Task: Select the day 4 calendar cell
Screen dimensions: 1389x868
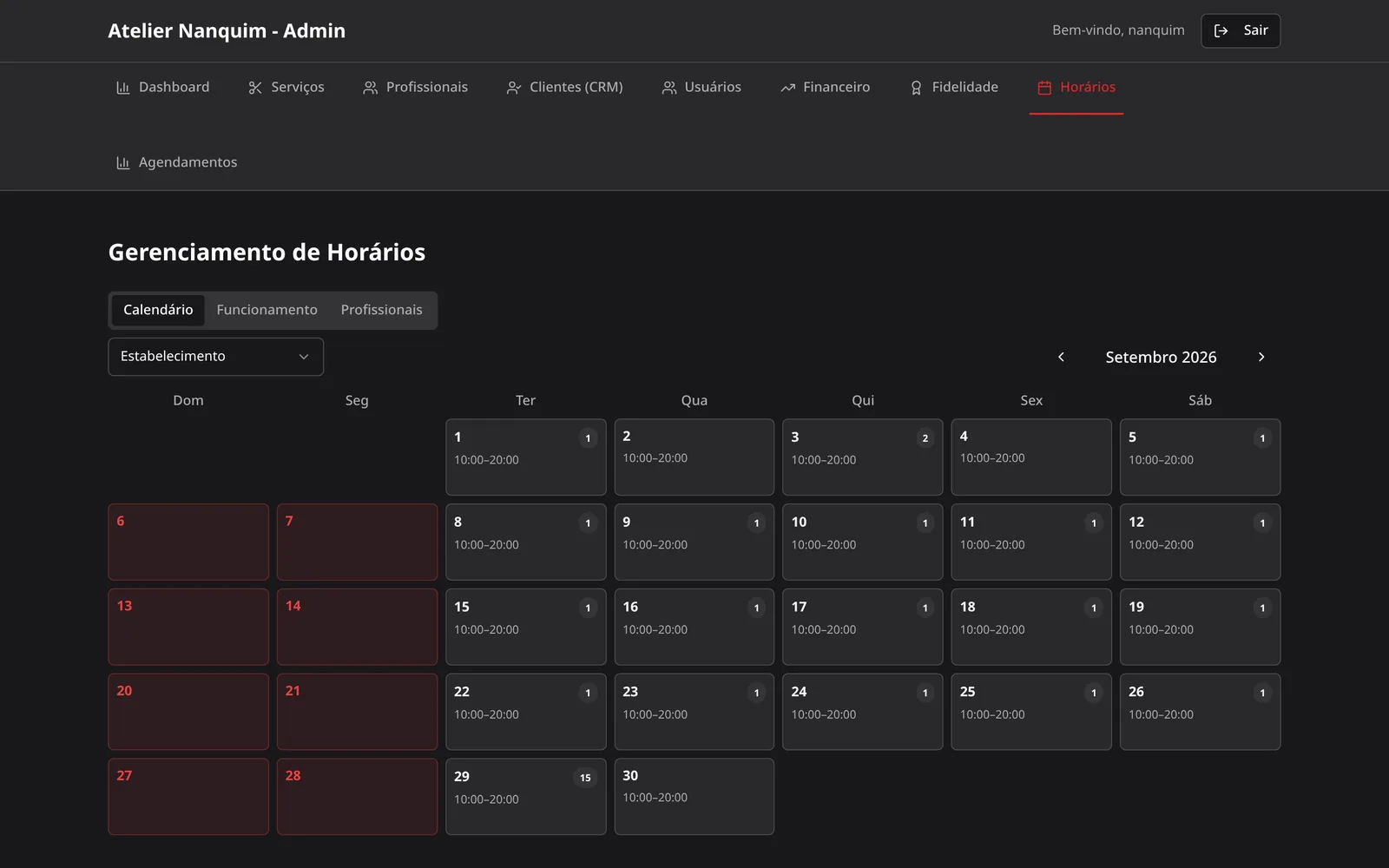Action: pyautogui.click(x=1031, y=457)
